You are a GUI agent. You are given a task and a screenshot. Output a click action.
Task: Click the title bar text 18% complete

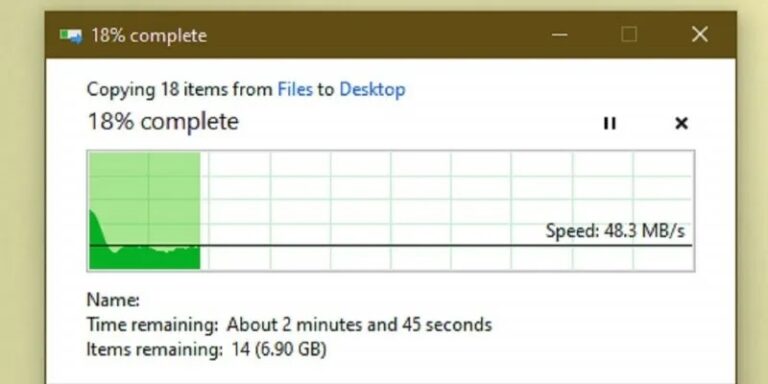click(x=149, y=36)
